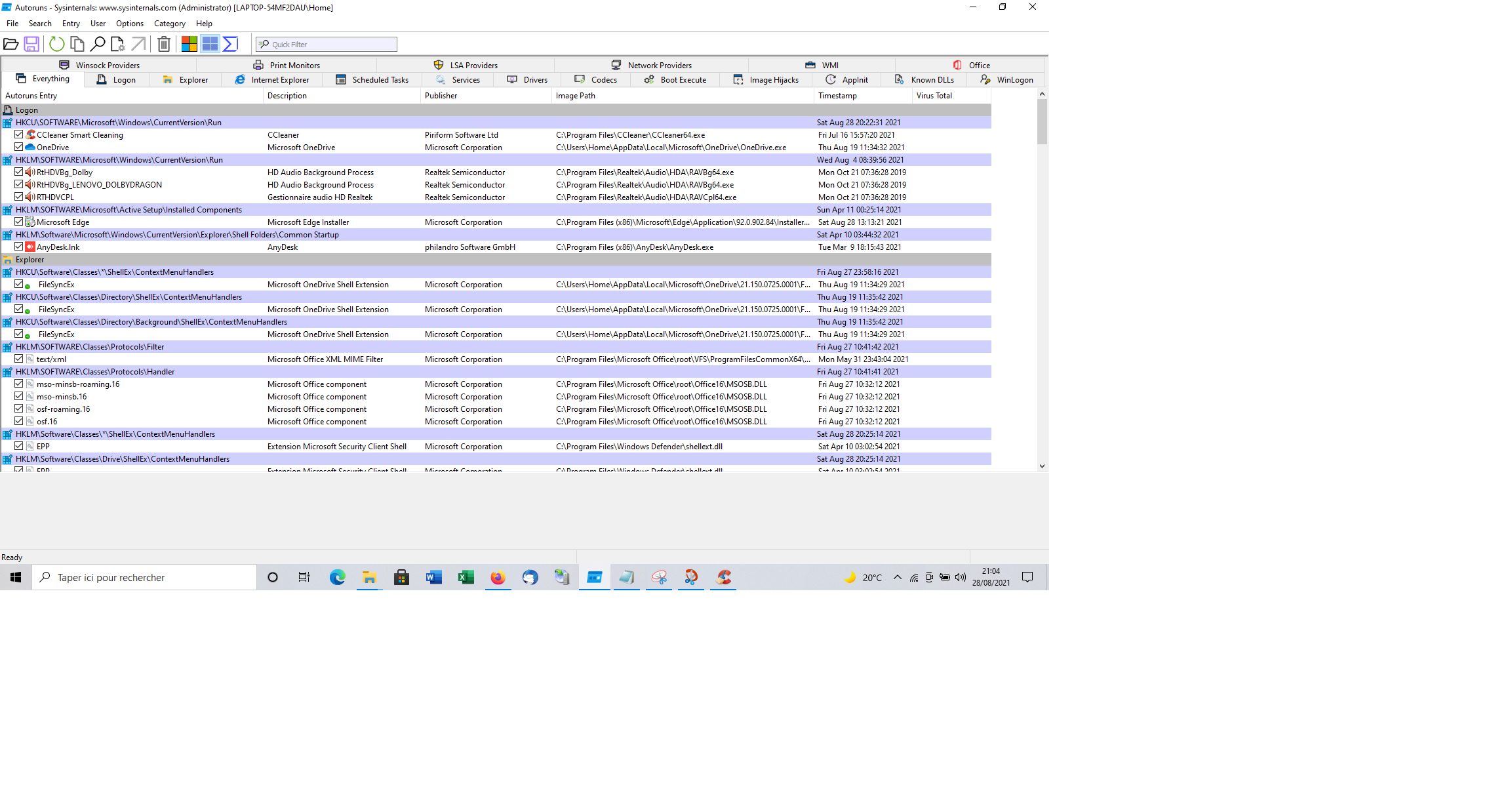Click the vertical scrollbar thumb
Image resolution: width=1512 pixels, height=808 pixels.
[x=1042, y=121]
